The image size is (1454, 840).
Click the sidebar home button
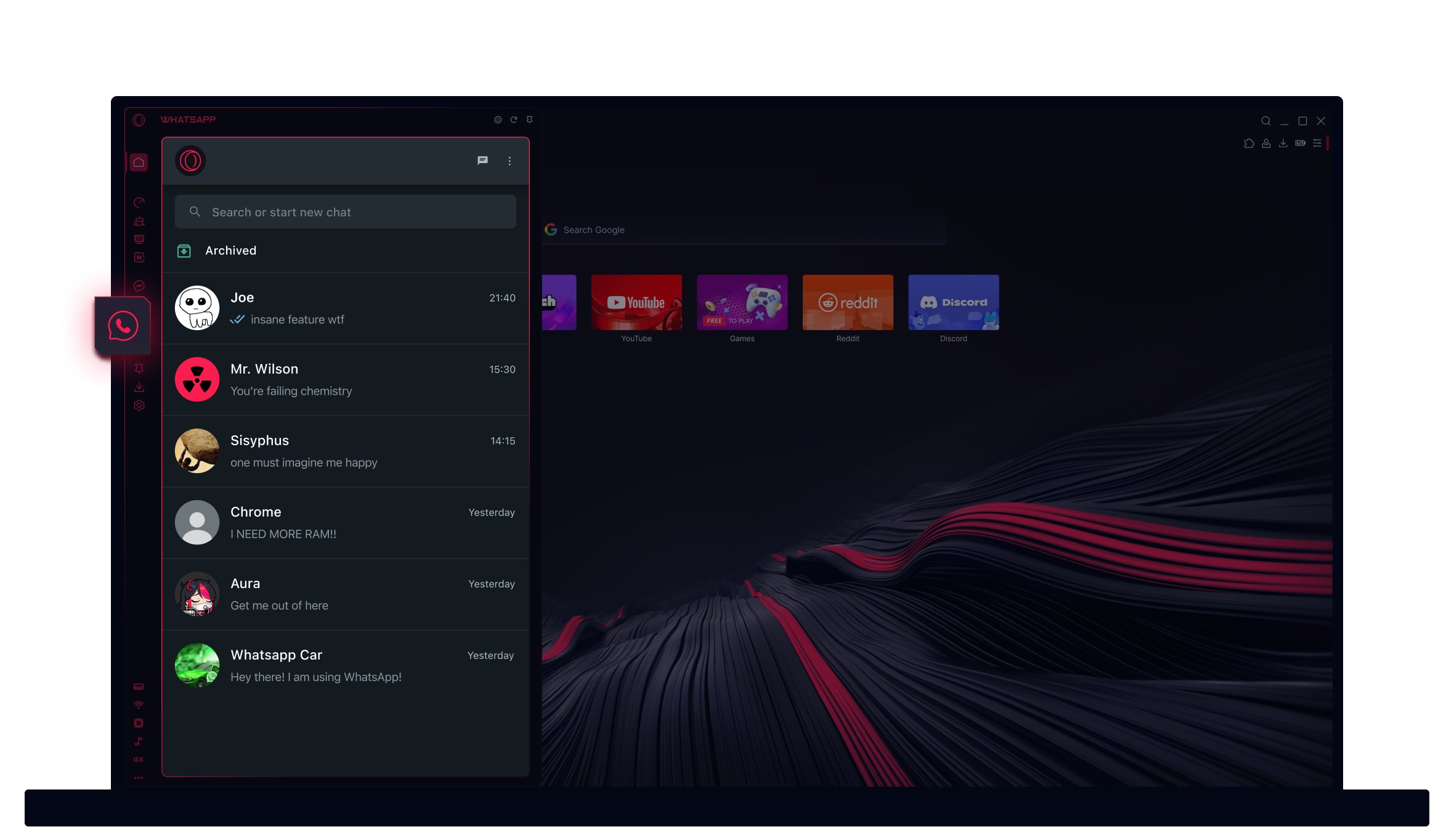coord(139,162)
